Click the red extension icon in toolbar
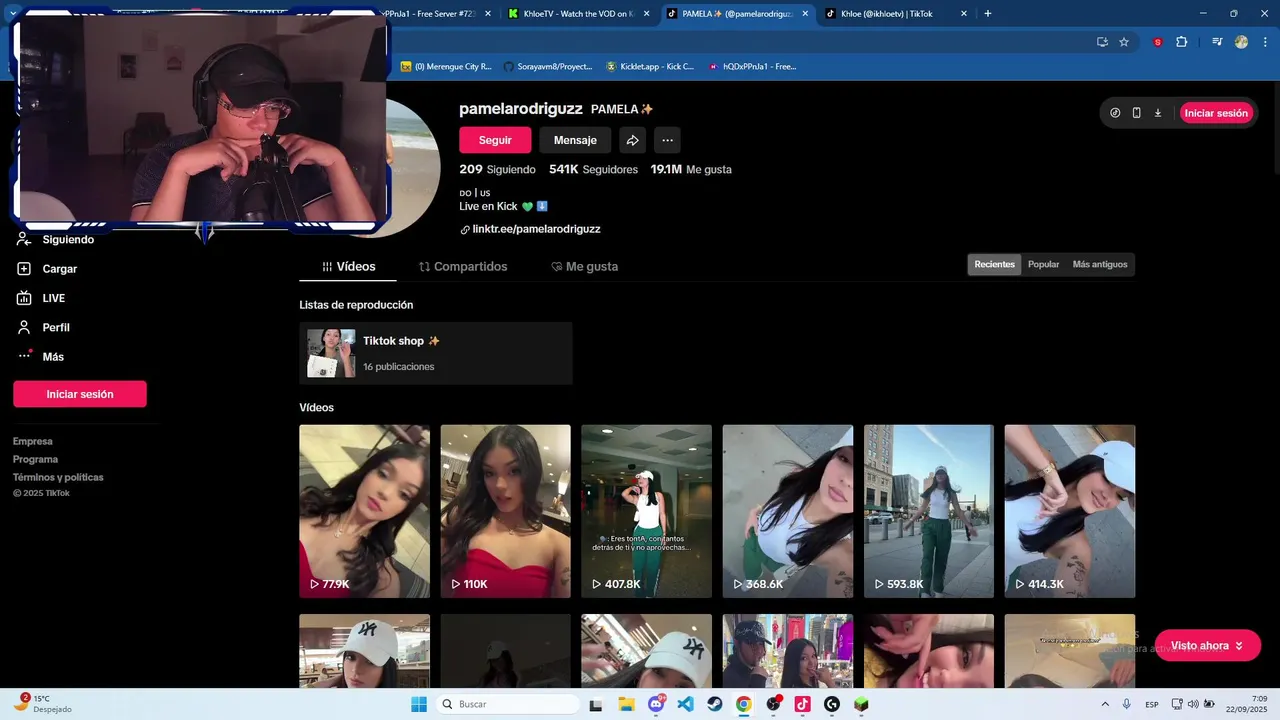This screenshot has height=720, width=1280. pyautogui.click(x=1158, y=42)
